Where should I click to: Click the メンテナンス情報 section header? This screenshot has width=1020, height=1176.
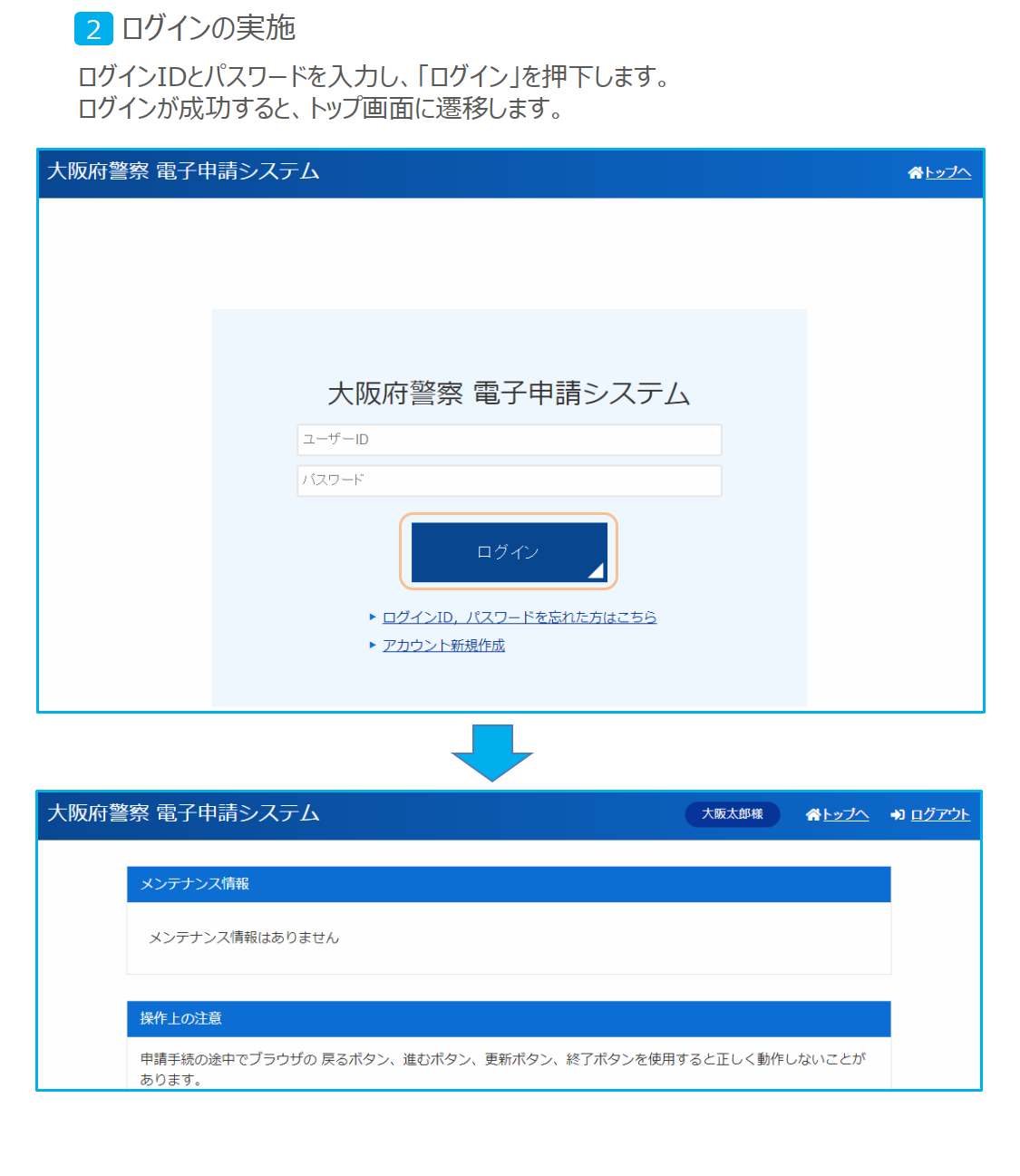509,884
